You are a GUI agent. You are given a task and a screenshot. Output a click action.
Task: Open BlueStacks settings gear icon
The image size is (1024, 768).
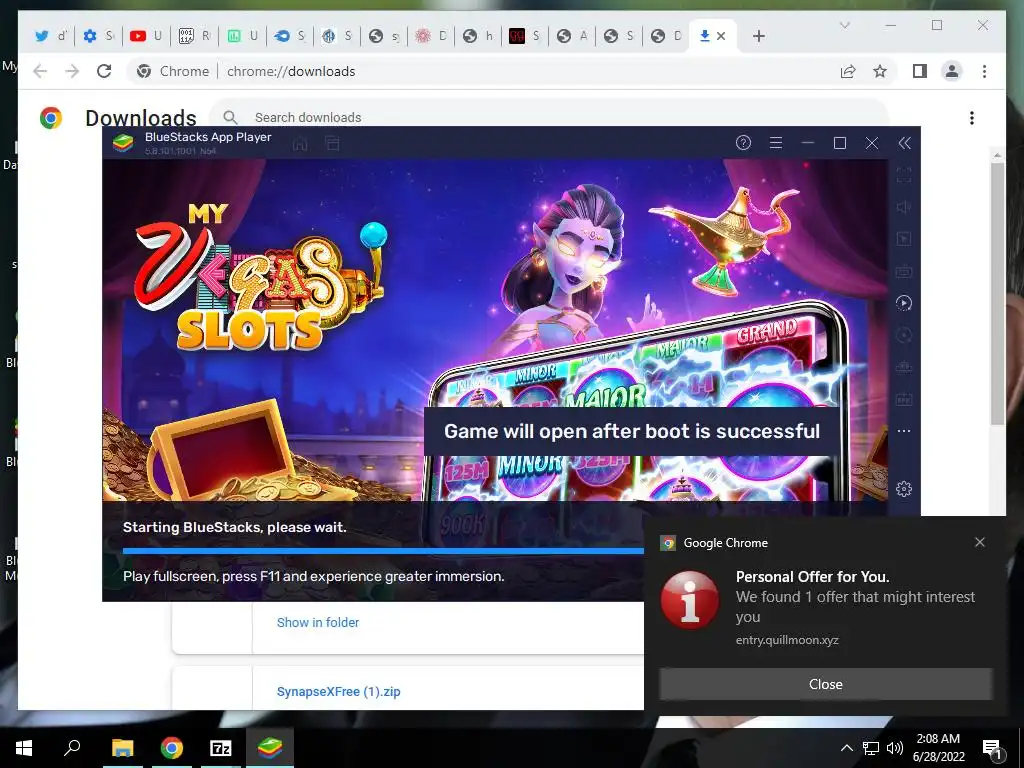tap(904, 488)
